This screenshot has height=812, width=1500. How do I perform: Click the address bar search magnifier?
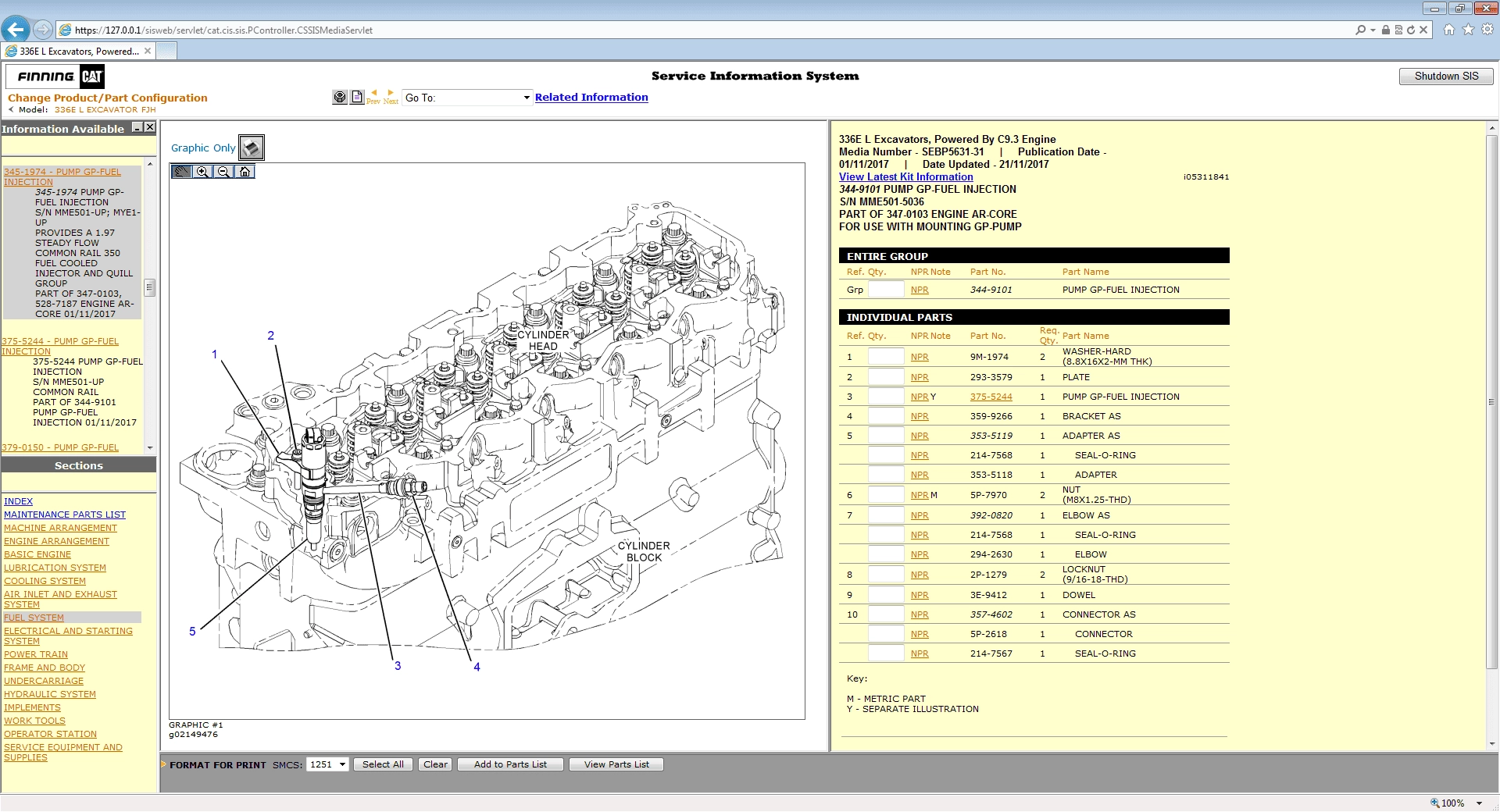[1361, 30]
